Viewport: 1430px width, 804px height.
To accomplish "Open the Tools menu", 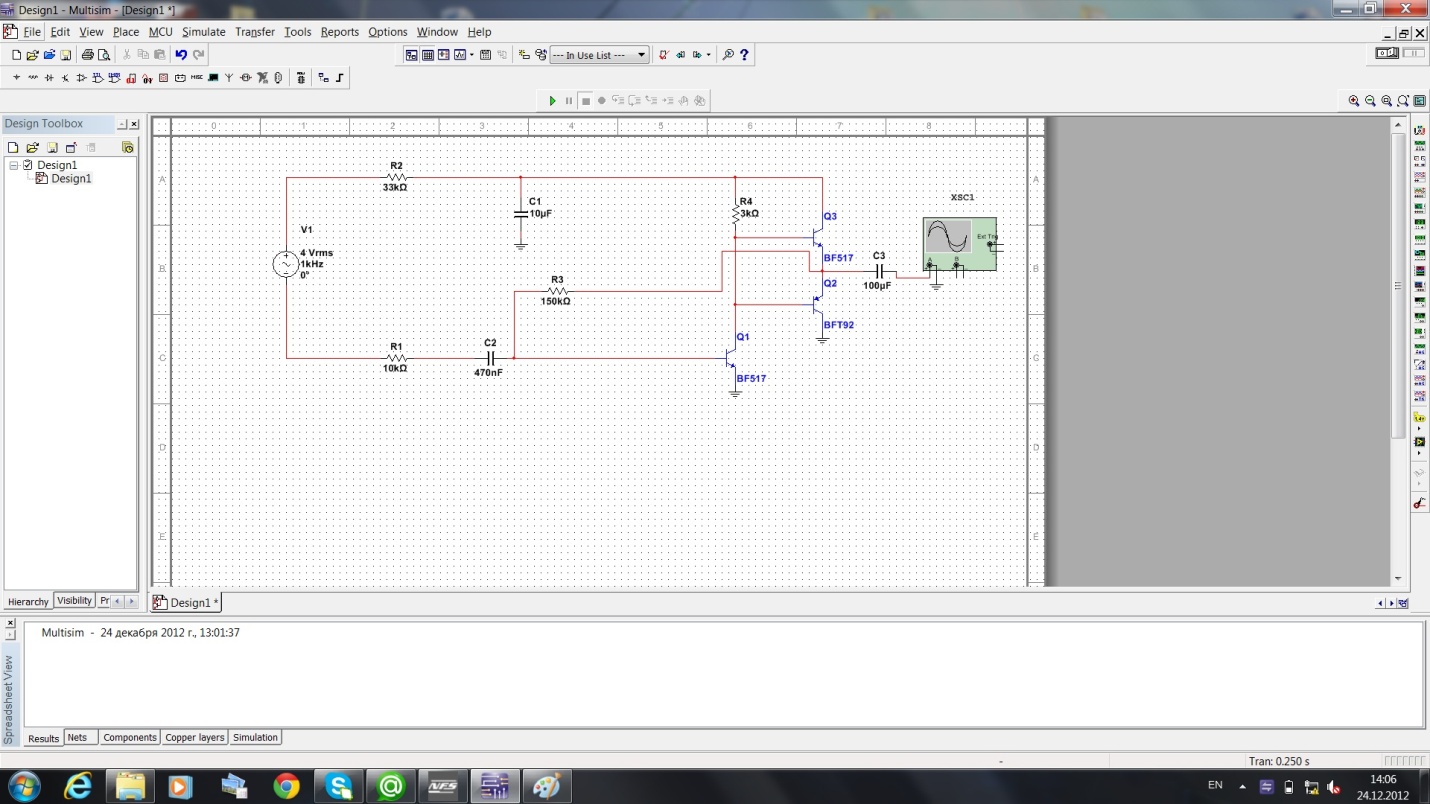I will 297,32.
